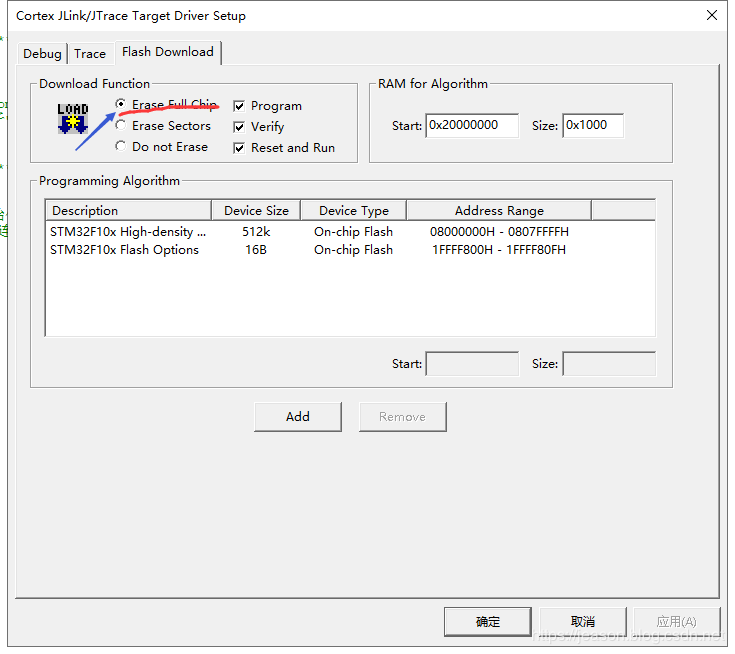Screen dimensions: 735x654
Task: Click the Device Size column header
Action: [256, 210]
